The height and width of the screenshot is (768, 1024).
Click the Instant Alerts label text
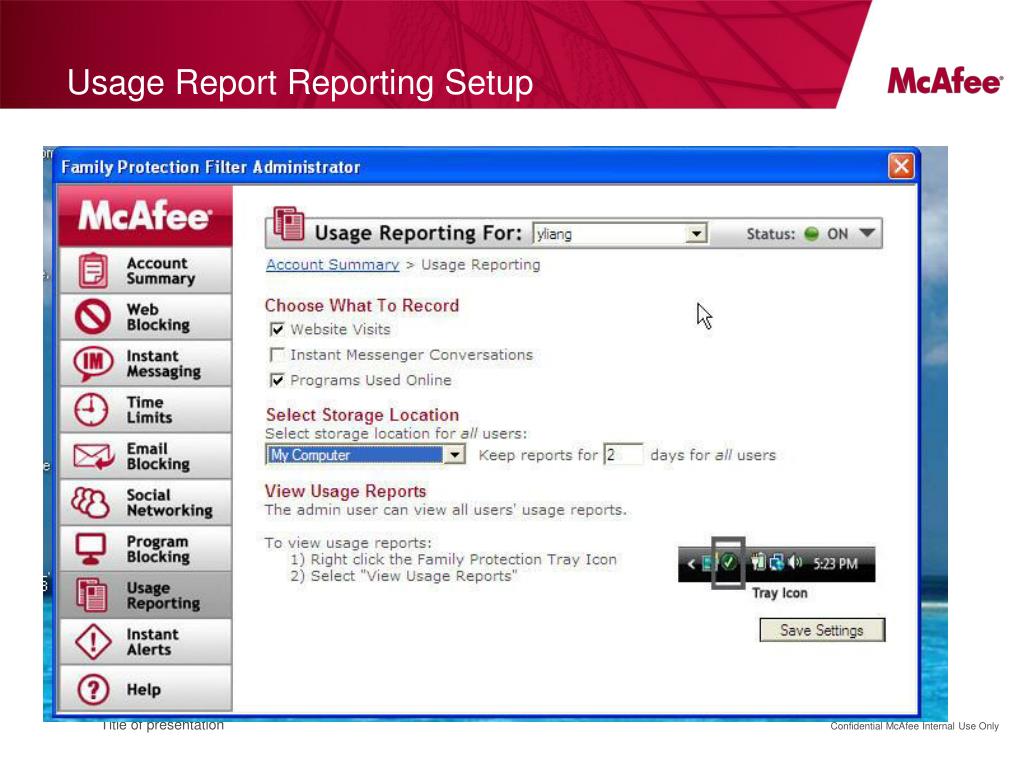point(152,642)
